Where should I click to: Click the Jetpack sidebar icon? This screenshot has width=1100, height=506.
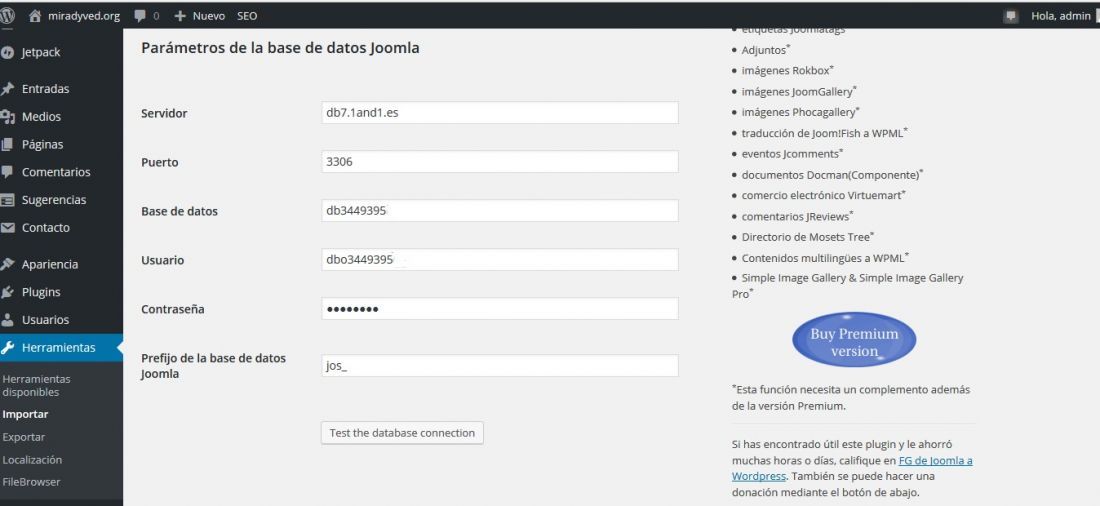tap(8, 53)
